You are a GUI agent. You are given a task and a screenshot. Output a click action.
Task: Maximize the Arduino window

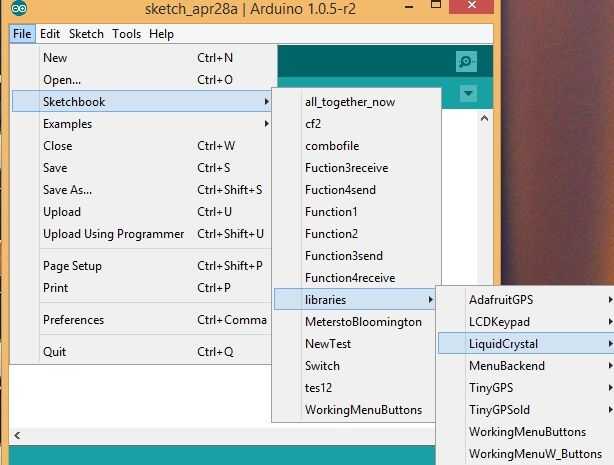click(436, 5)
